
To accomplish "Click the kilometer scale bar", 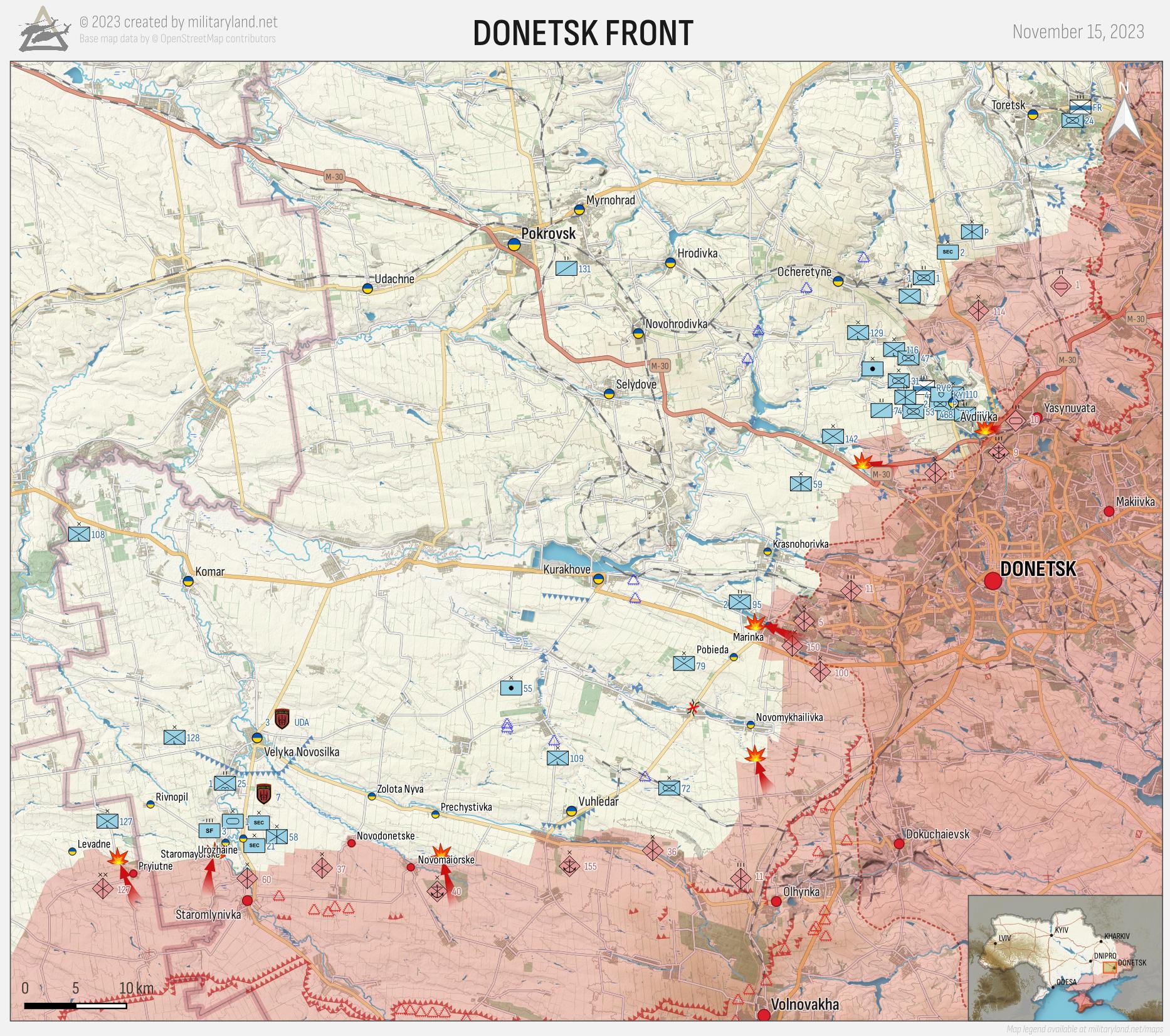I will pyautogui.click(x=76, y=1006).
